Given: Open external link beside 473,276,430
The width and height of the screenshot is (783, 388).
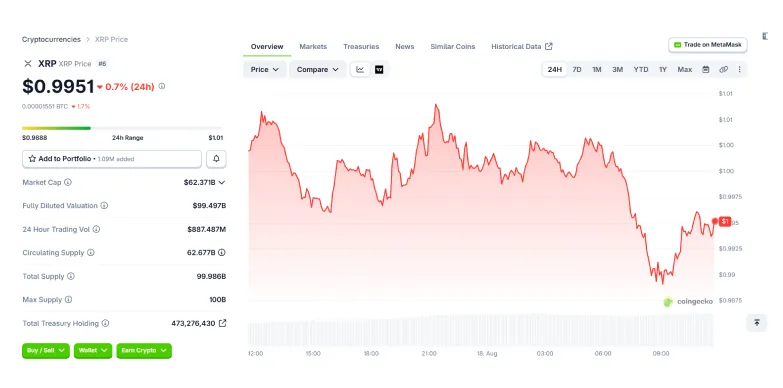Looking at the screenshot, I should pos(223,323).
